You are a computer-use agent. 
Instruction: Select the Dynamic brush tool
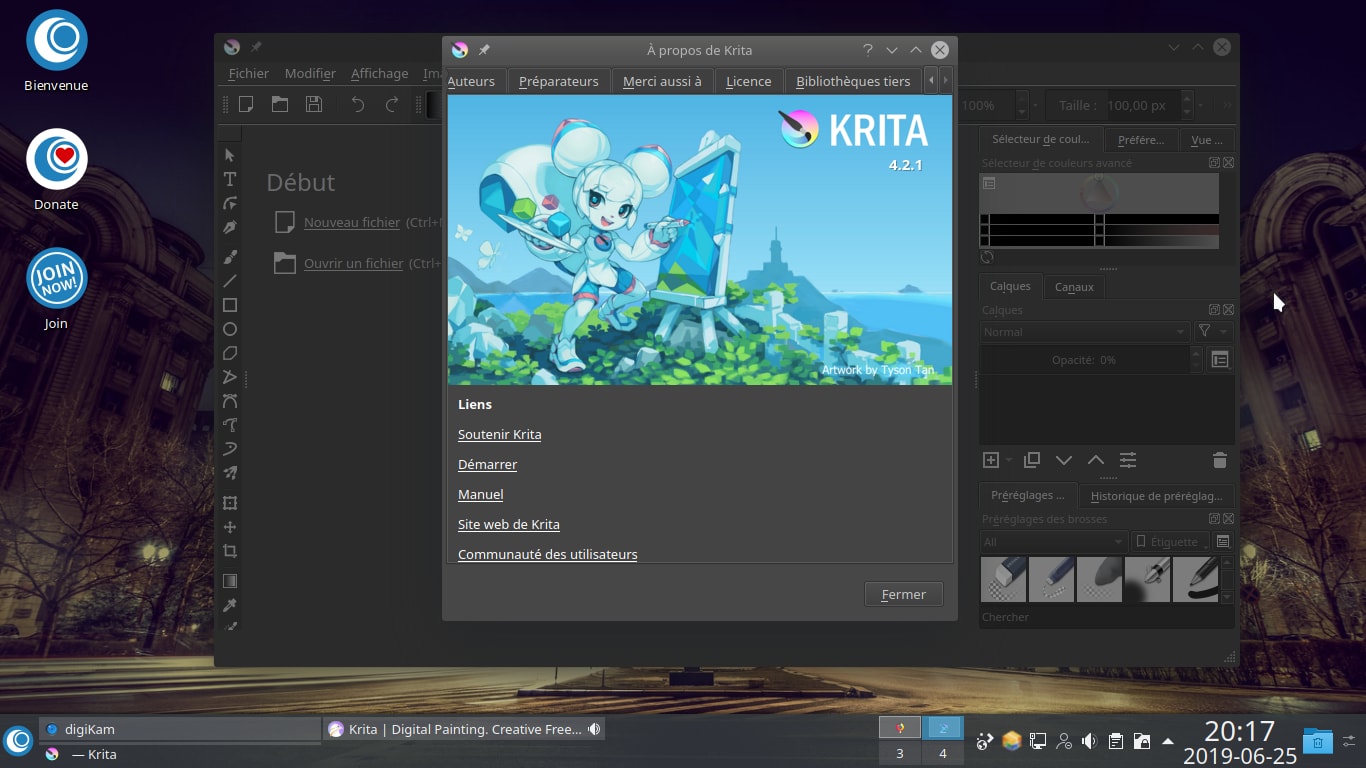coord(230,449)
